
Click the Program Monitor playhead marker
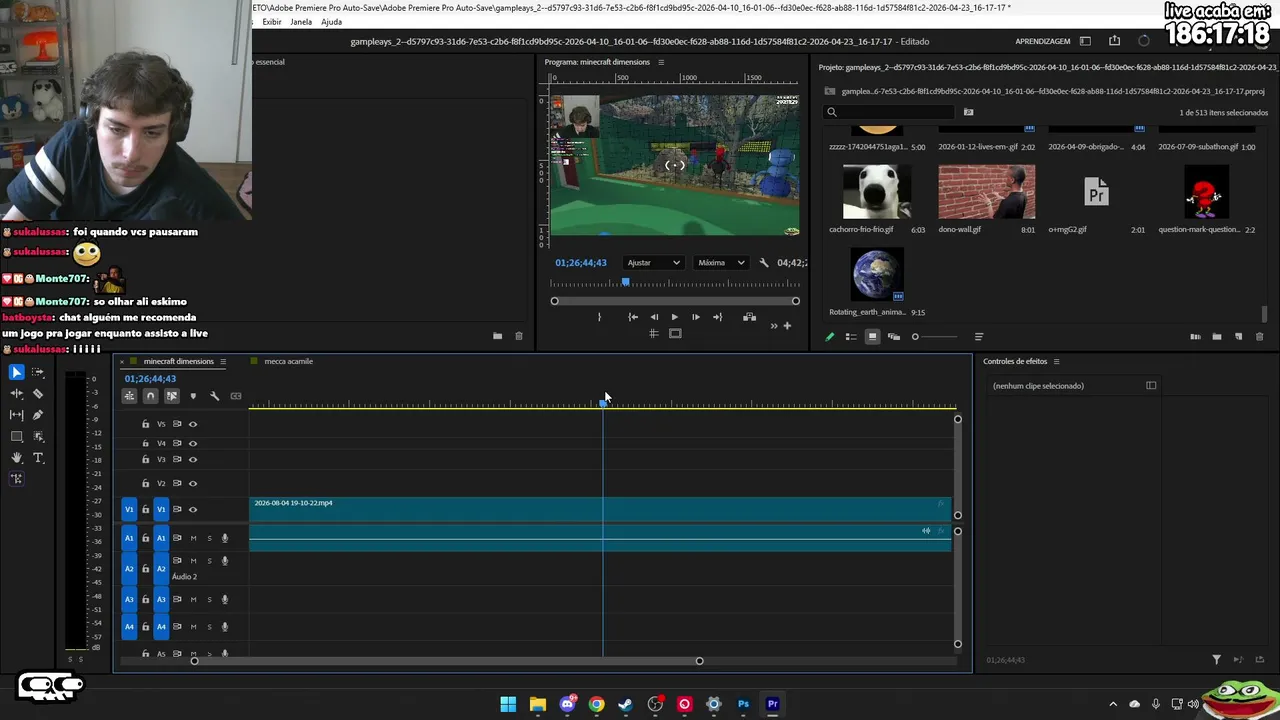[x=626, y=283]
